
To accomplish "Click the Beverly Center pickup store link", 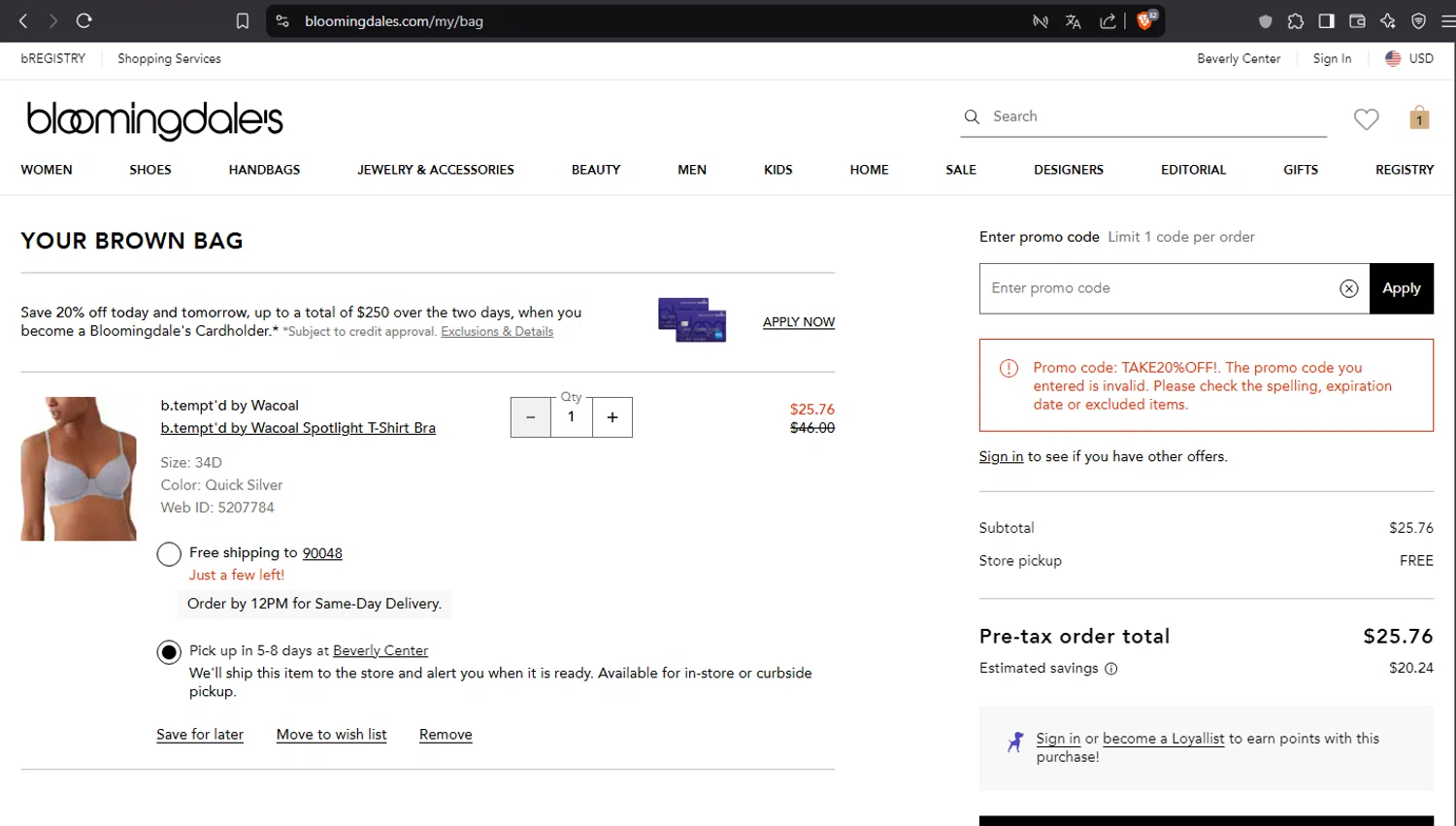I will 381,651.
